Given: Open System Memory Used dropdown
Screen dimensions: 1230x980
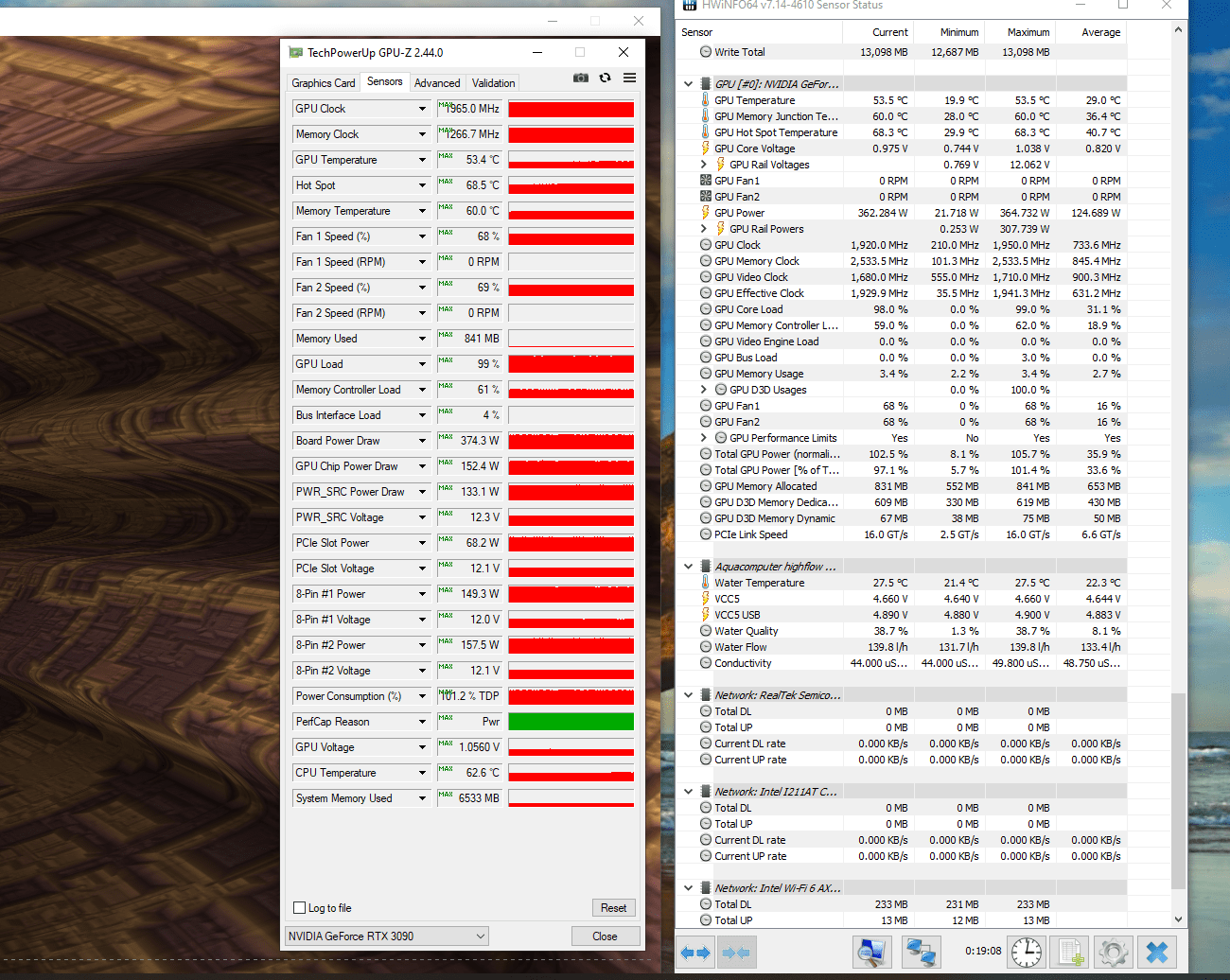Looking at the screenshot, I should pos(422,798).
